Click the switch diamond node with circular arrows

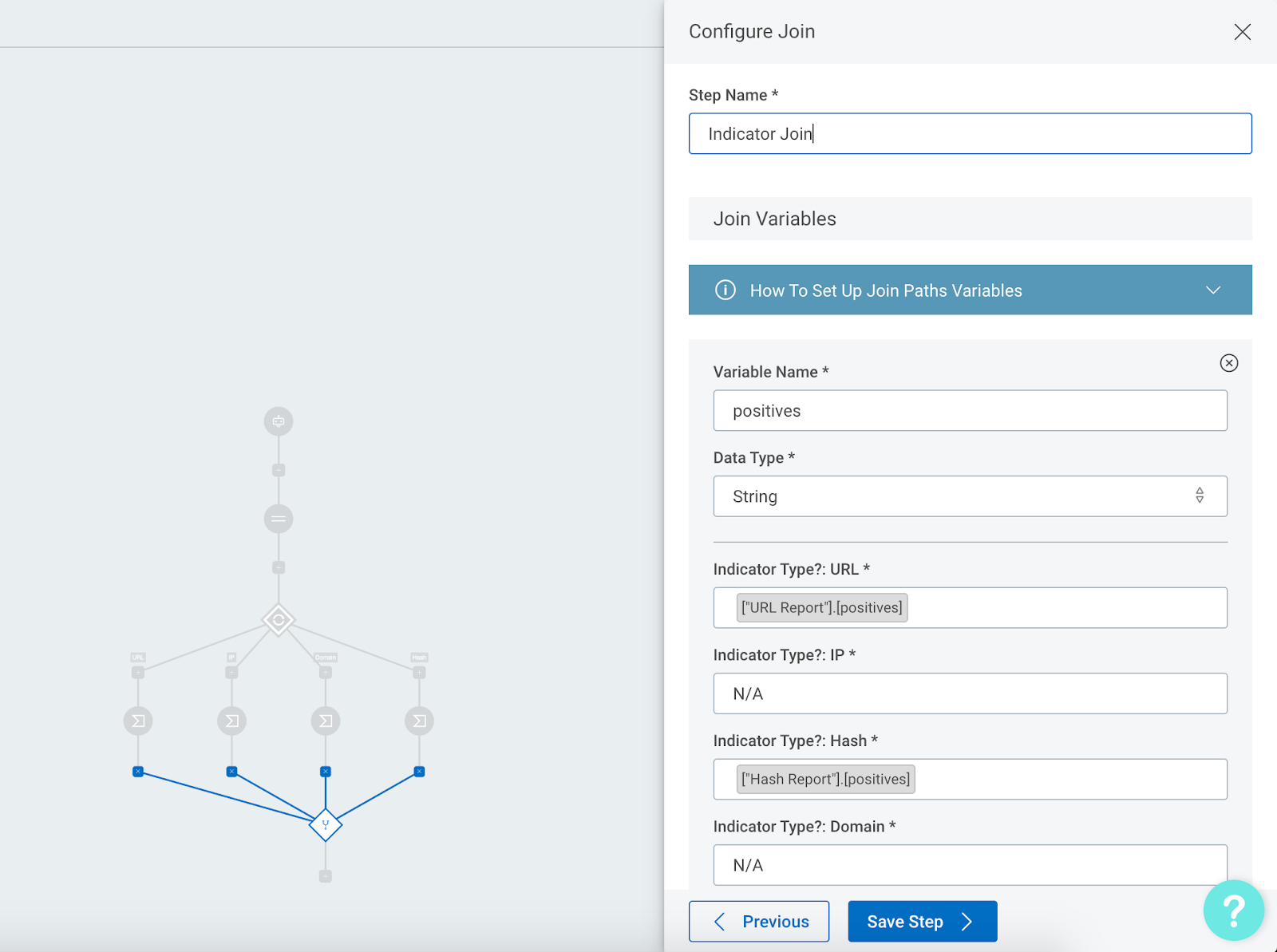[279, 620]
